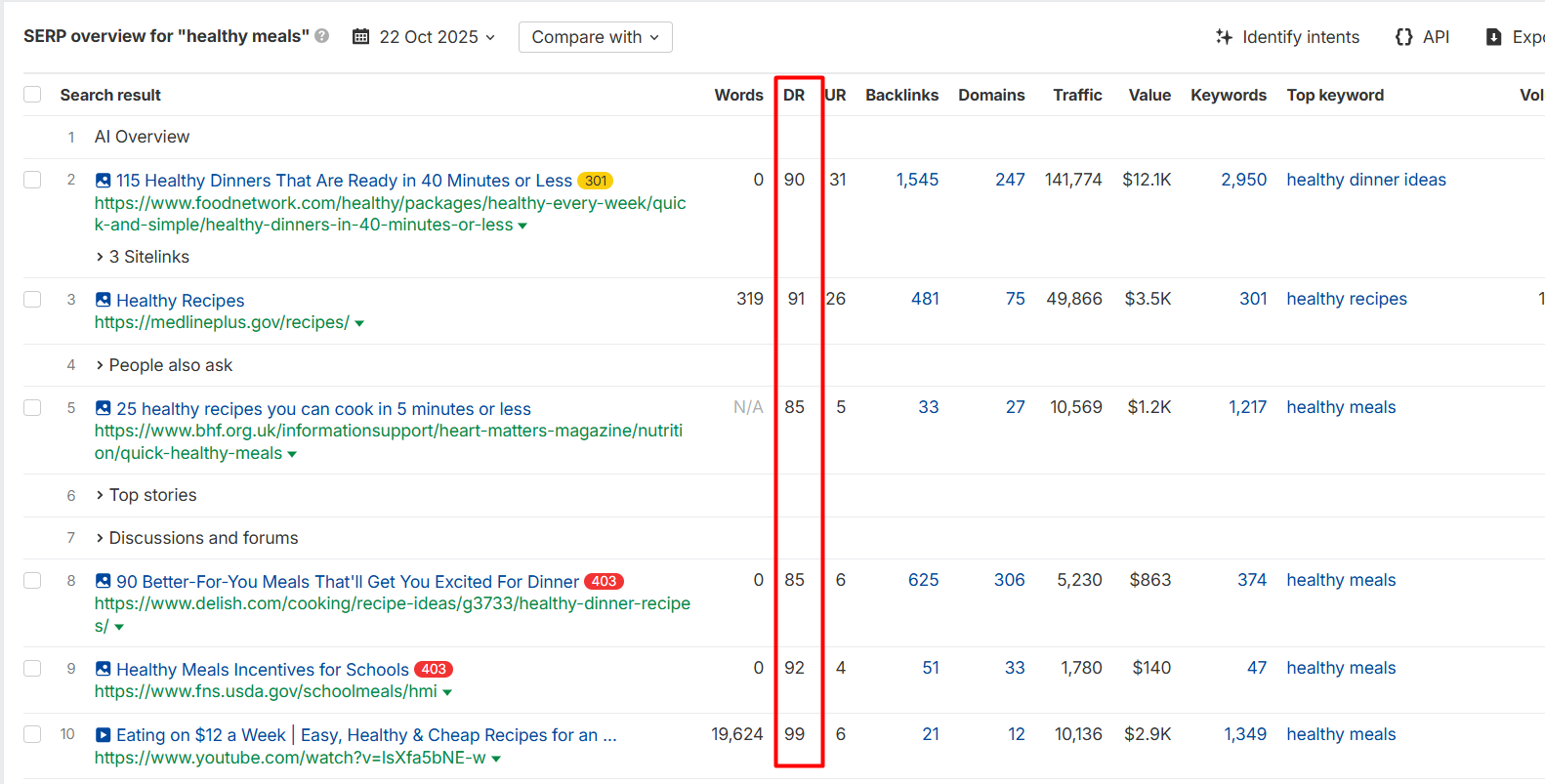Screen dimensions: 1545x784
Task: Click the healthy recipes top keyword
Action: [x=1347, y=299]
